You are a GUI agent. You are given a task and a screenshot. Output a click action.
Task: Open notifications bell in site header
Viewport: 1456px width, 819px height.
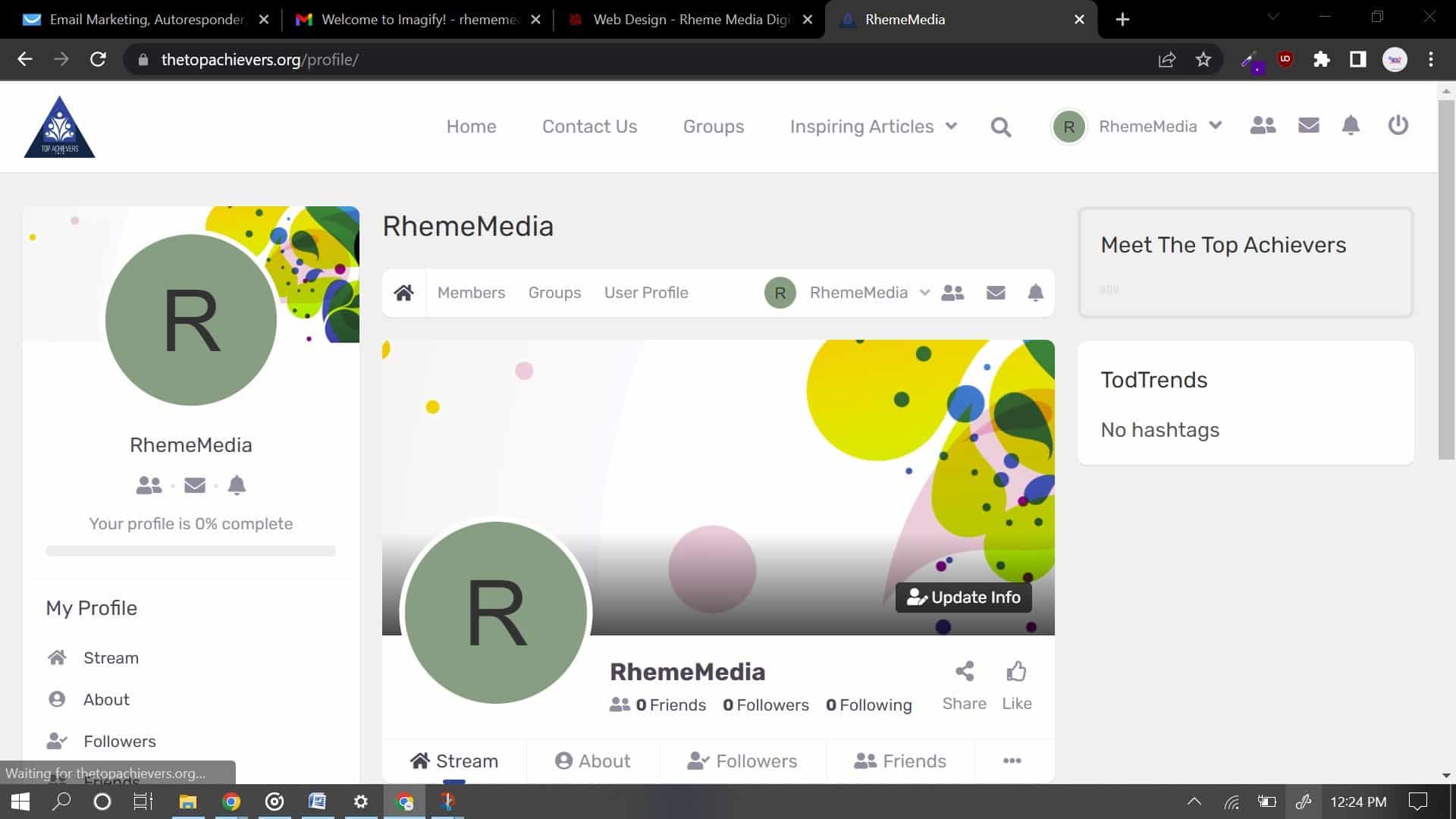1351,125
